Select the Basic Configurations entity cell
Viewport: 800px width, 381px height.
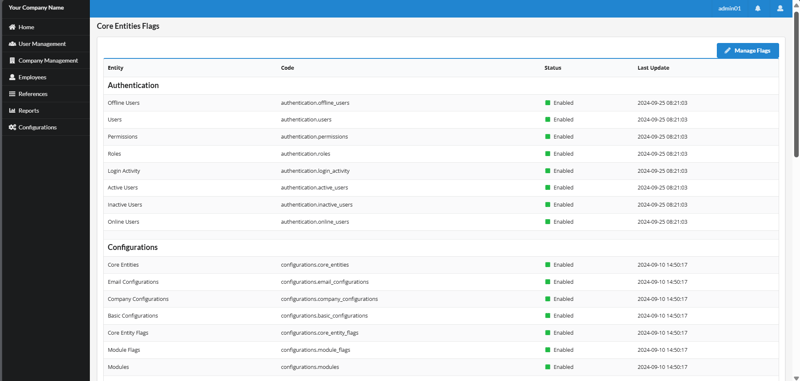pyautogui.click(x=133, y=316)
